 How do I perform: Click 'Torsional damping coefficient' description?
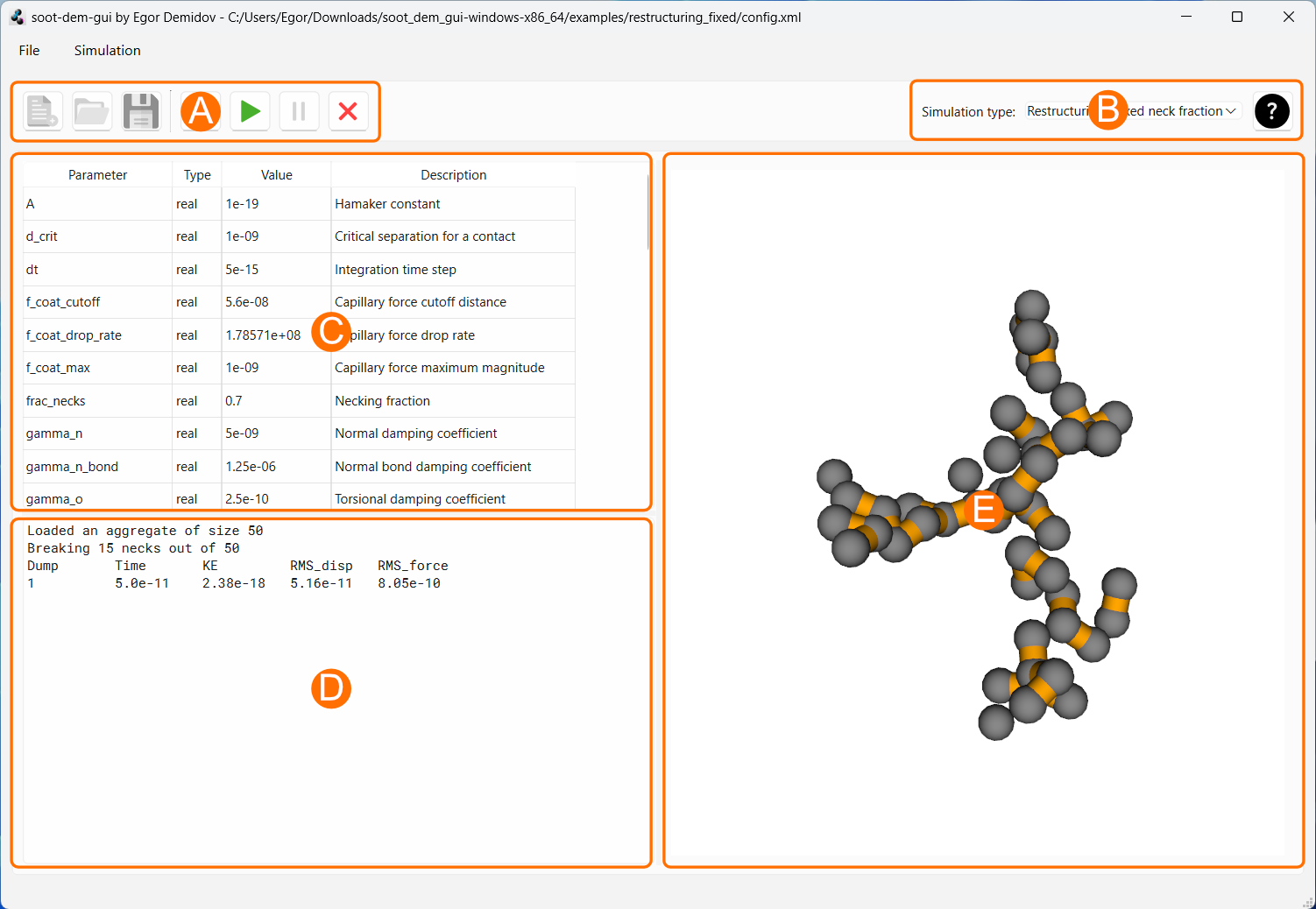pos(453,497)
